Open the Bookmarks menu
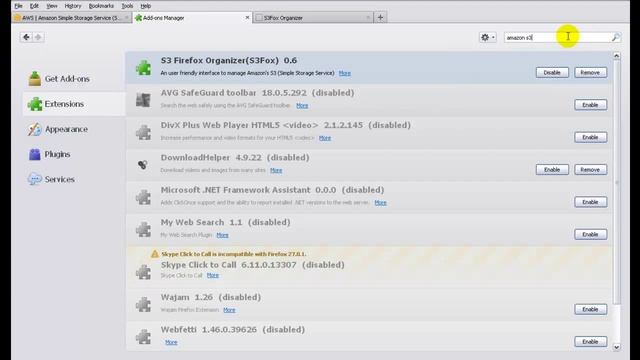 point(101,6)
